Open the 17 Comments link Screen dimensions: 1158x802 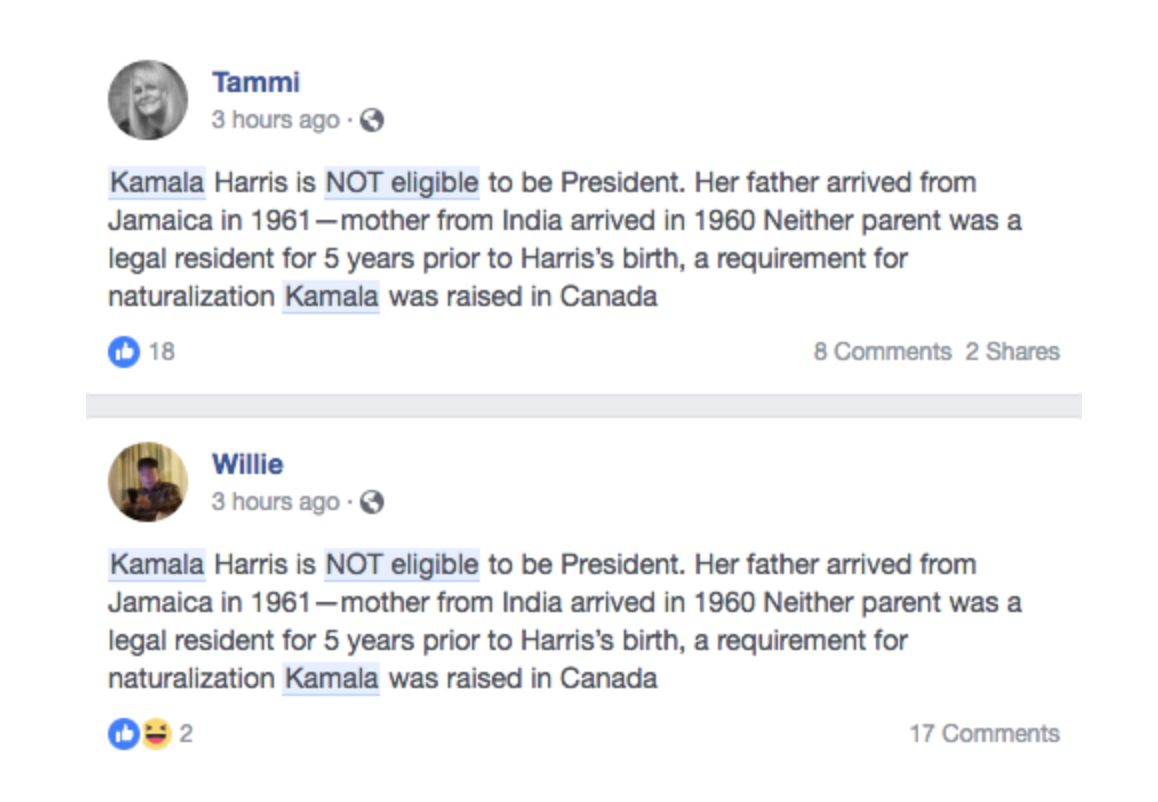point(984,733)
